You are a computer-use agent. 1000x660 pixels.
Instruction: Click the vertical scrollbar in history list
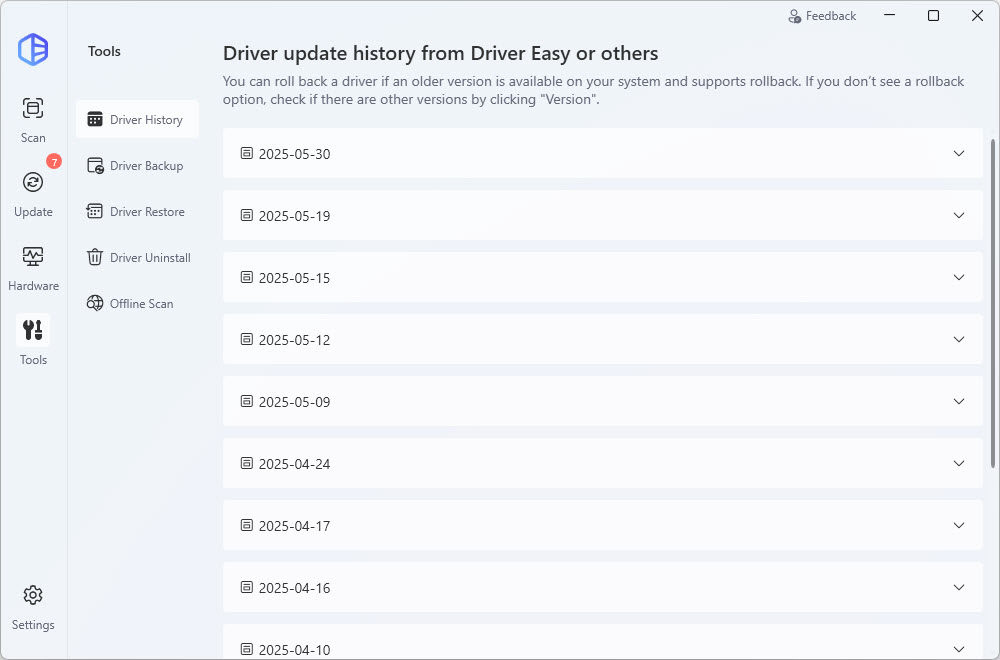click(992, 300)
